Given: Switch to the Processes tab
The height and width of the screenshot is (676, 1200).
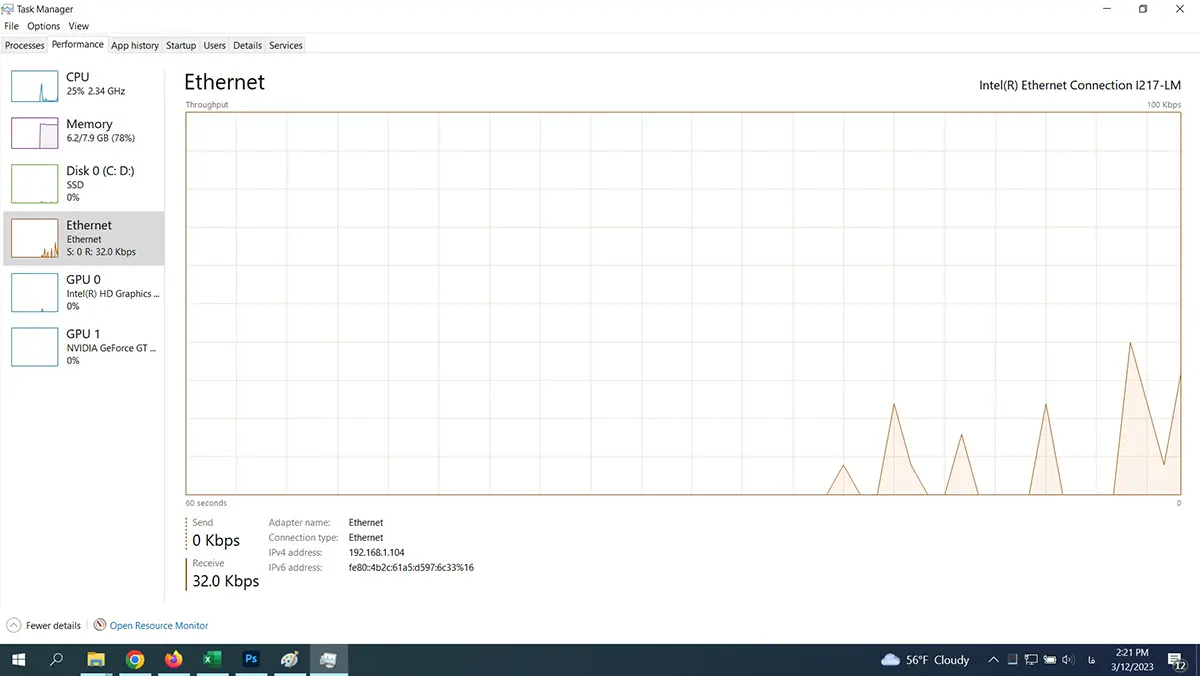Looking at the screenshot, I should pyautogui.click(x=24, y=45).
